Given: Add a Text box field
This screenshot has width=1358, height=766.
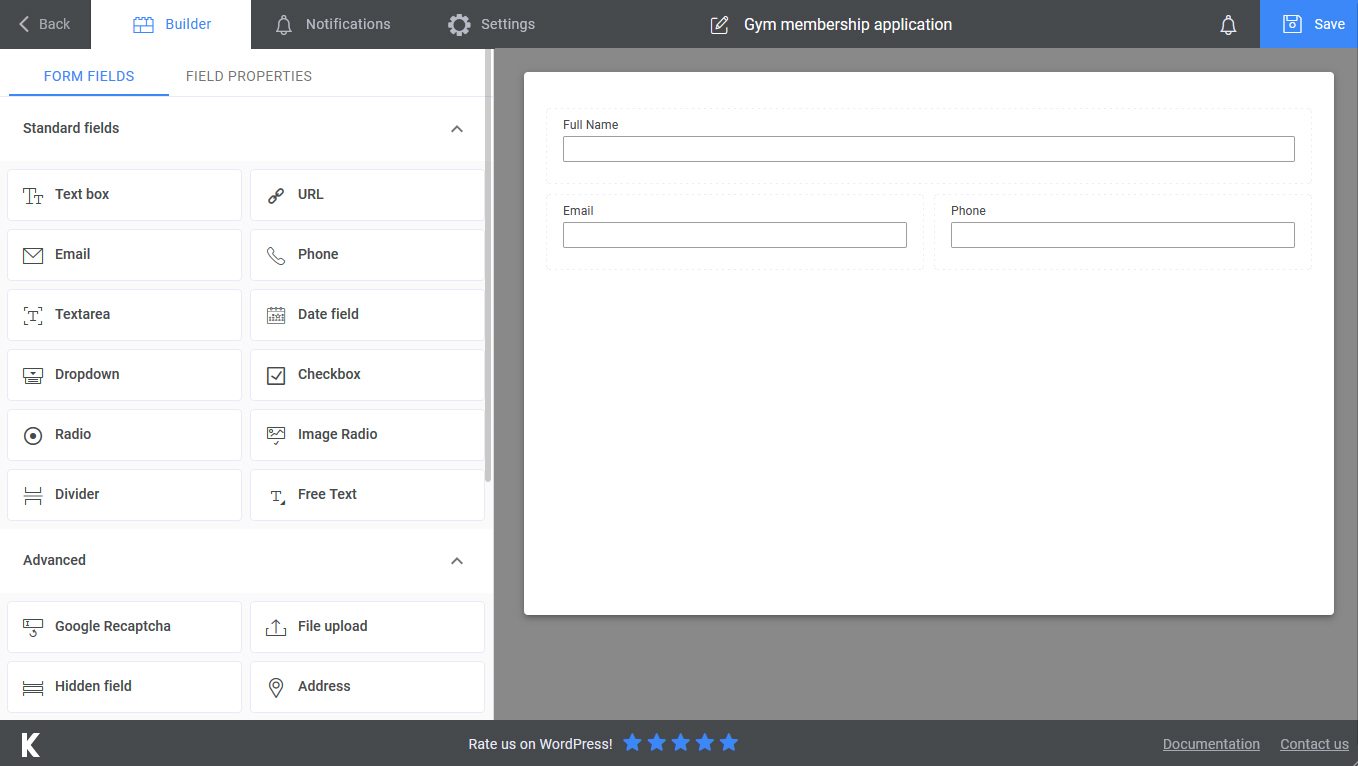Looking at the screenshot, I should pos(124,195).
